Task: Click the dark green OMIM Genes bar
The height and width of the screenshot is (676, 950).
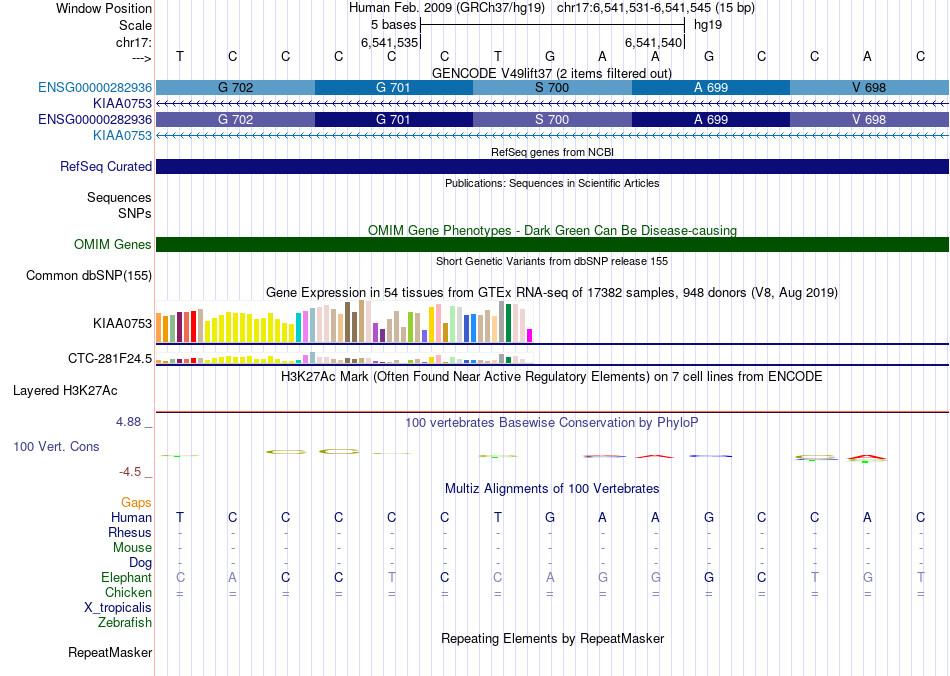Action: [x=553, y=245]
